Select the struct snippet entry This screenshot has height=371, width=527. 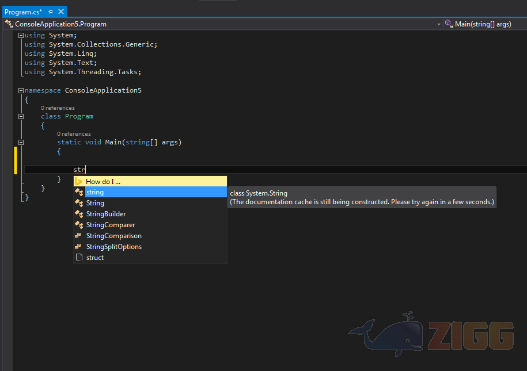[x=150, y=257]
